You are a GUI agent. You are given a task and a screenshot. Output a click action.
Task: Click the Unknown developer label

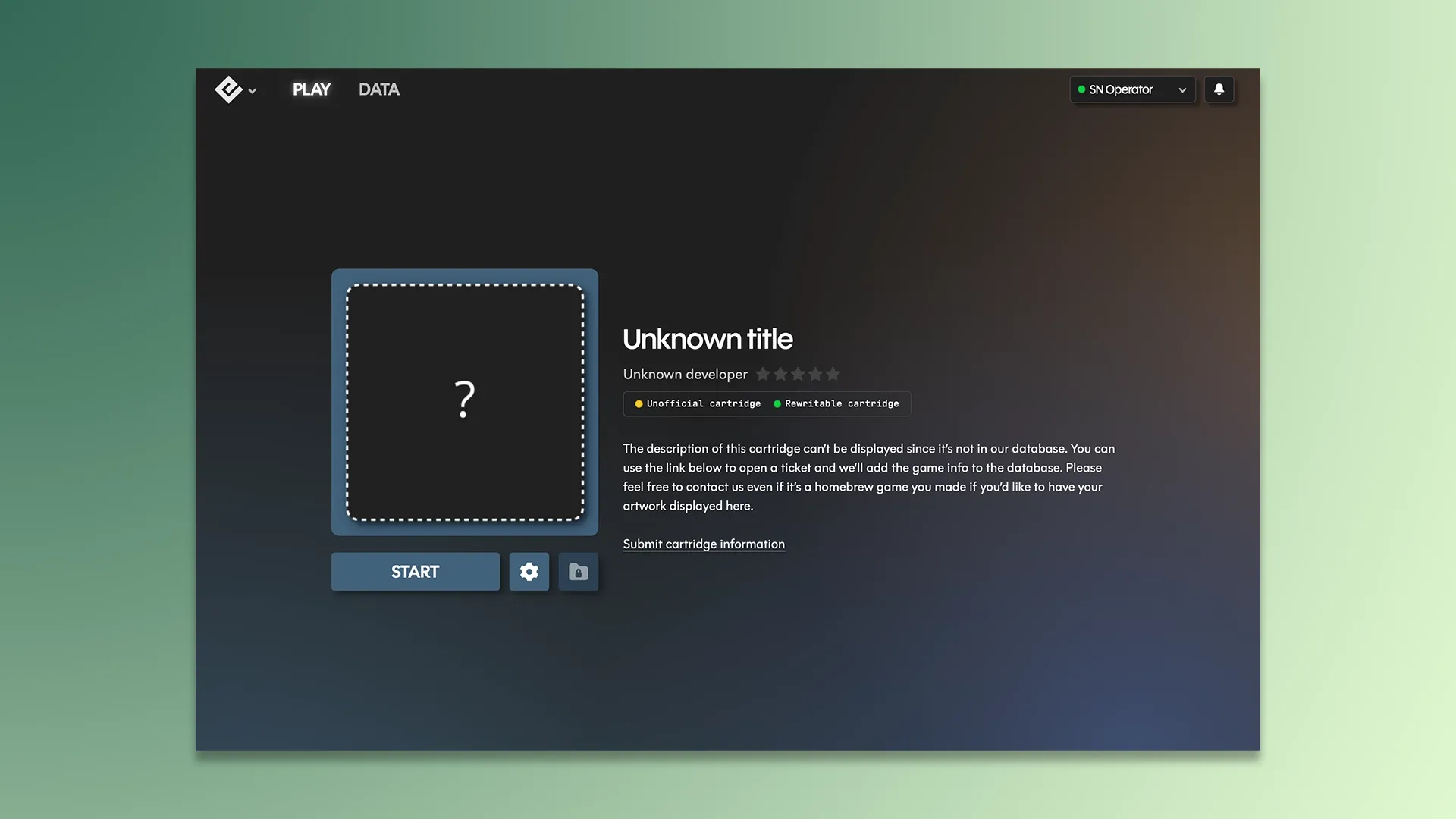(x=686, y=374)
